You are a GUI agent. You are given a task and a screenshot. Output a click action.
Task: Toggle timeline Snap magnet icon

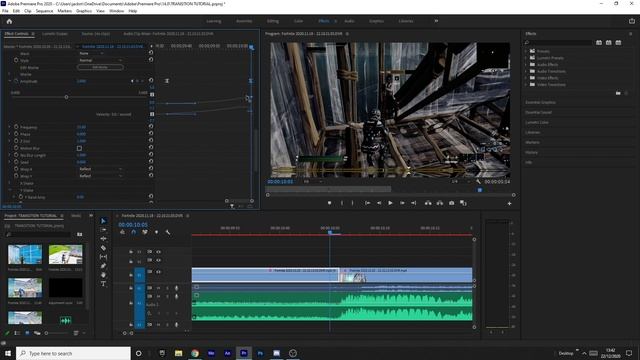[133, 232]
